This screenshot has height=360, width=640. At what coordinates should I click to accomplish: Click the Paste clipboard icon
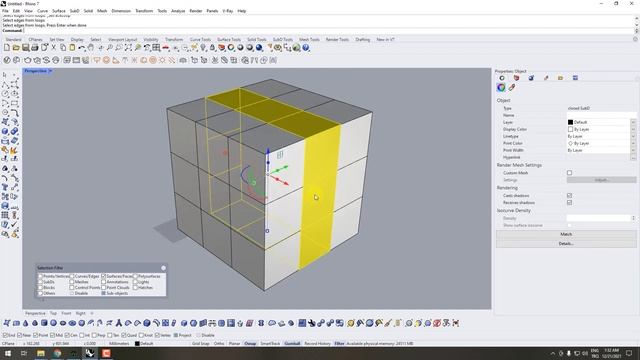click(x=72, y=48)
